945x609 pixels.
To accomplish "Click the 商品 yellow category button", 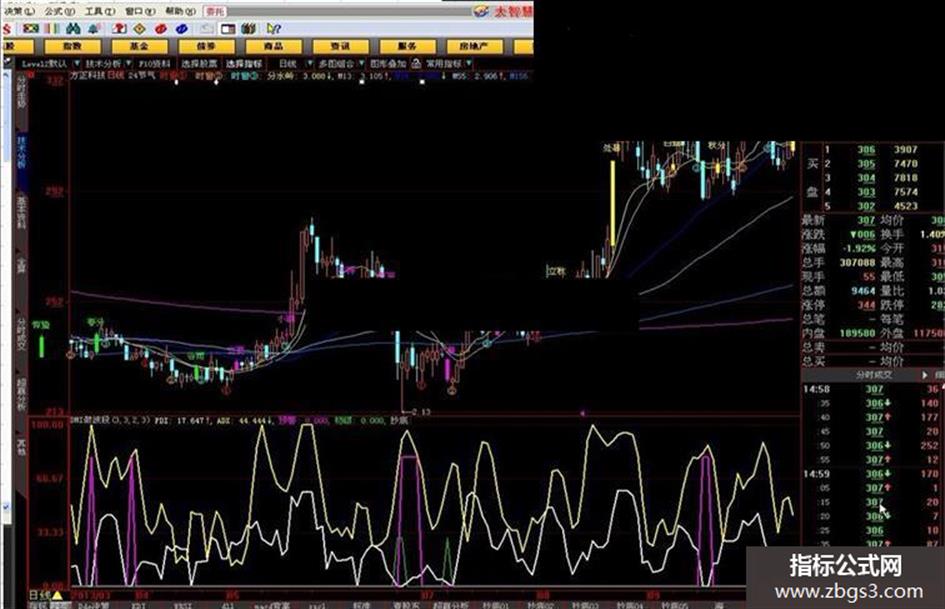I will point(274,46).
